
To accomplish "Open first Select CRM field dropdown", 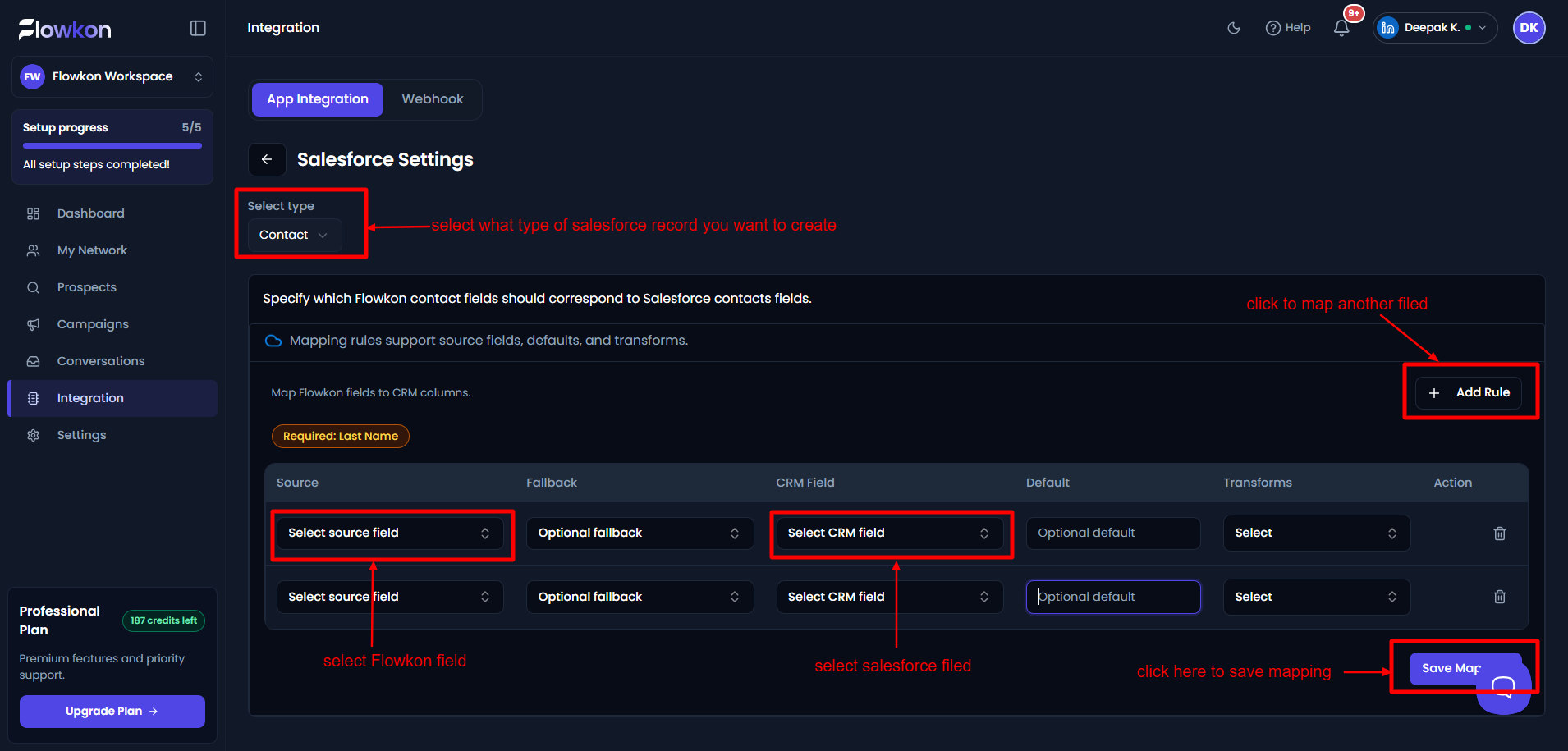I will click(890, 533).
